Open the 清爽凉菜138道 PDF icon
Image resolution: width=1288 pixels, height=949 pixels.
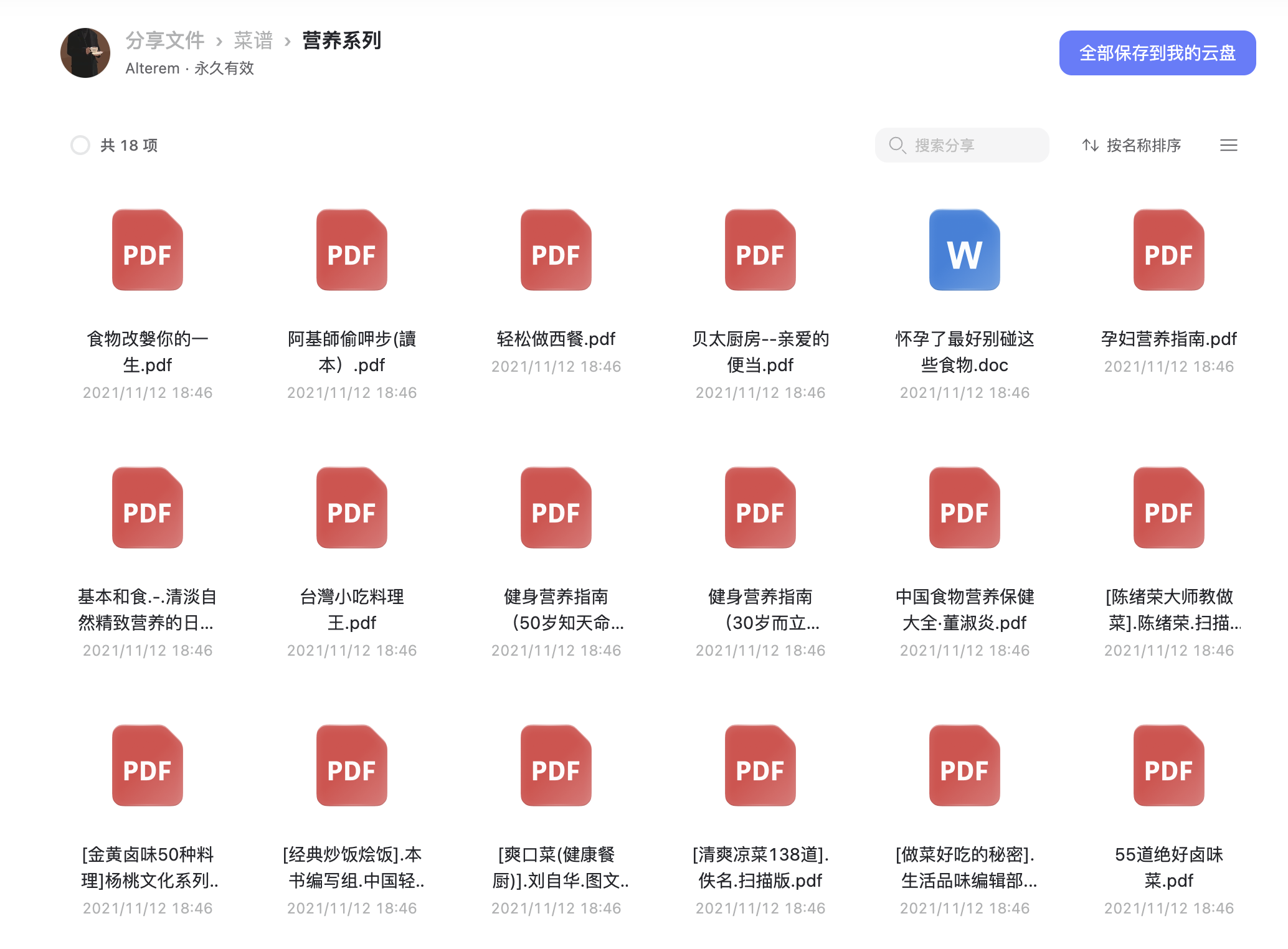[x=760, y=765]
